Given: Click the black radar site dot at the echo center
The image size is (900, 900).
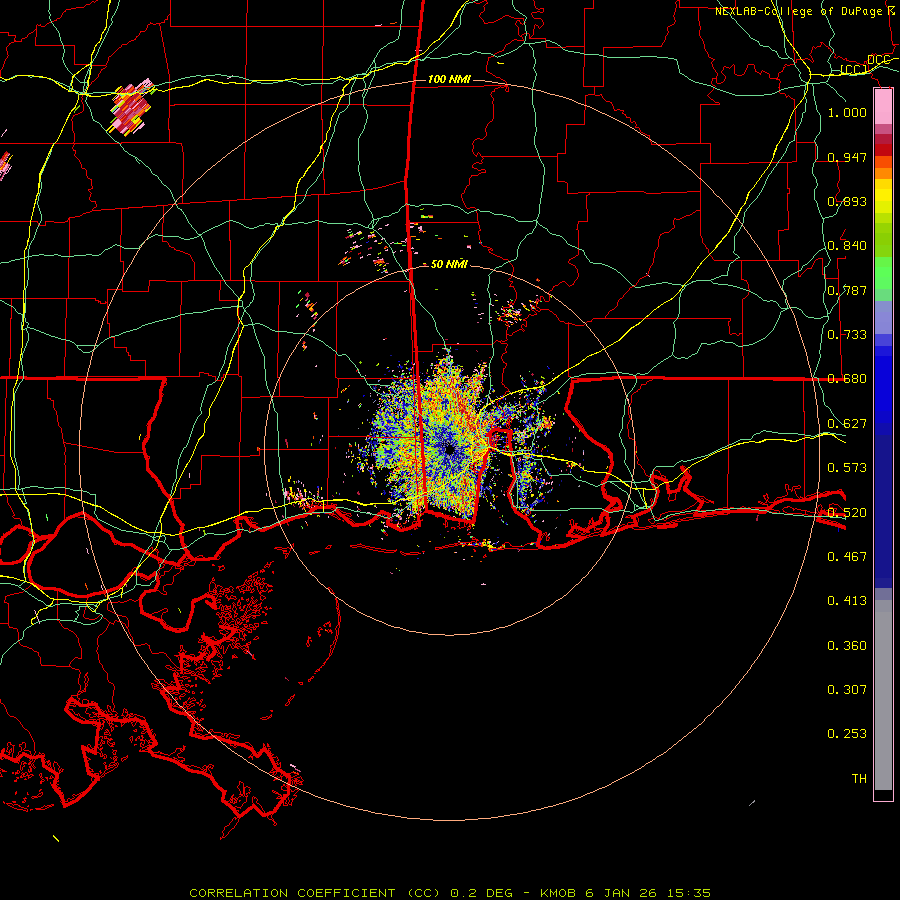Looking at the screenshot, I should pos(449,449).
